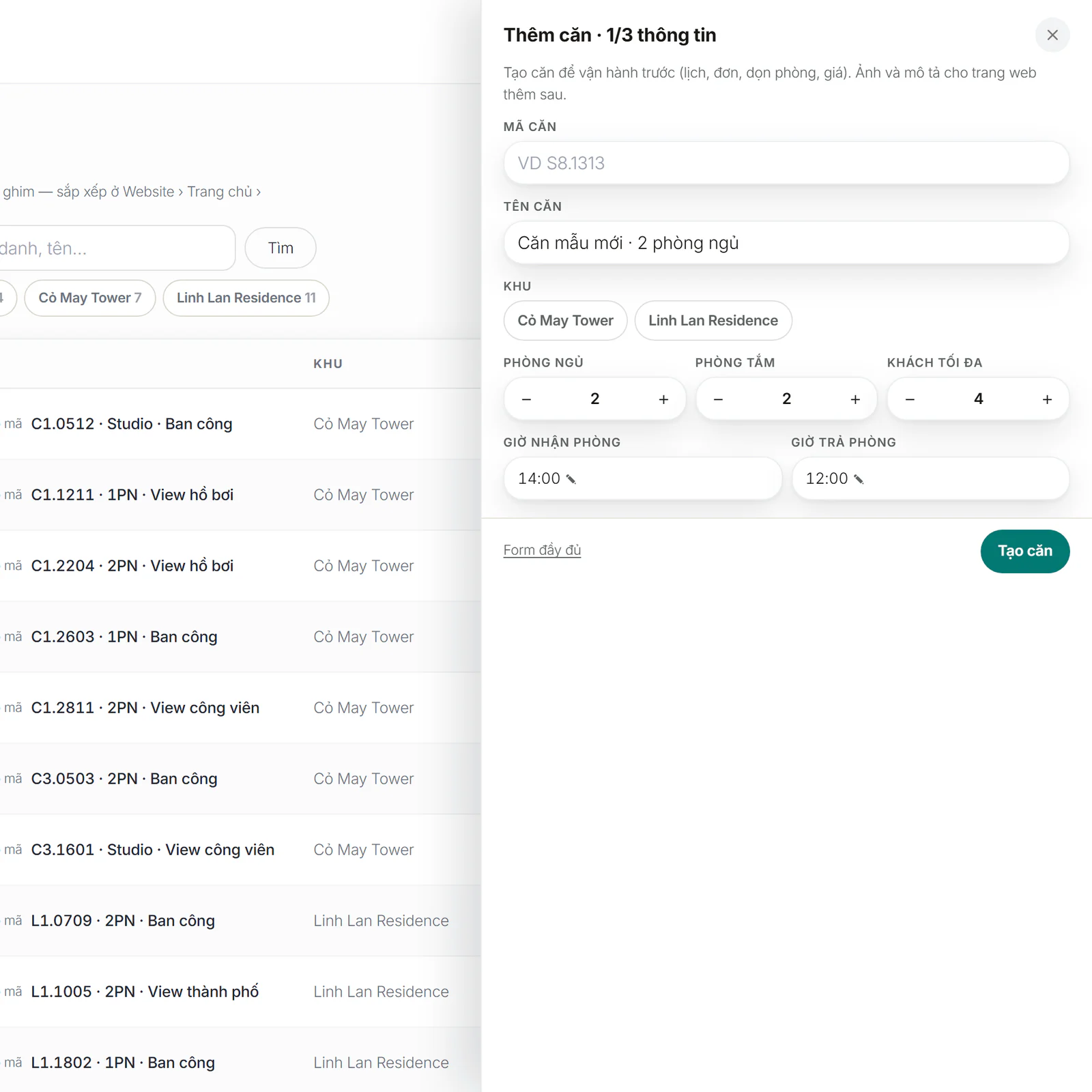Click the search box in the list
Viewport: 1092px width, 1092px height.
pos(116,248)
